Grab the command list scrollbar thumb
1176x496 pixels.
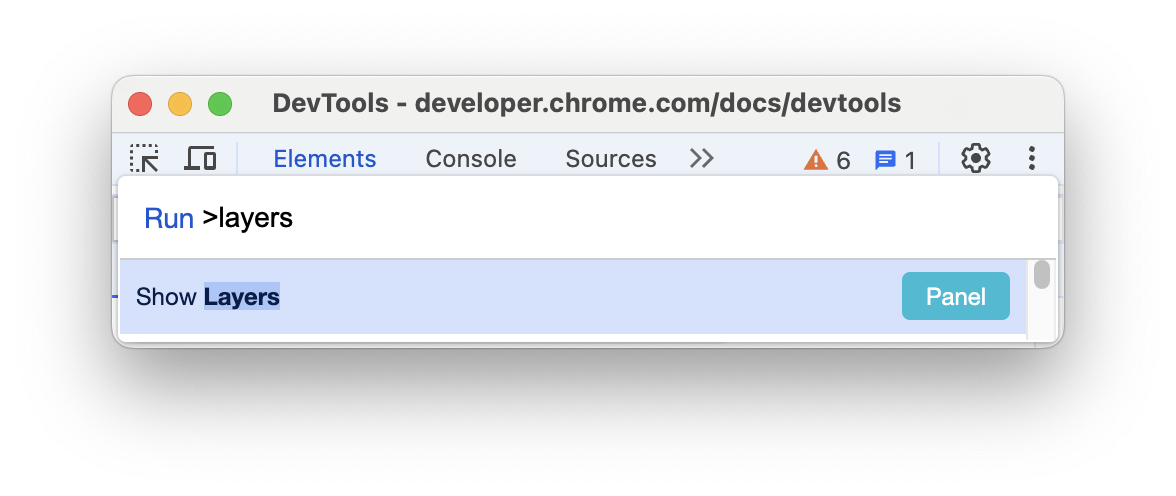click(1042, 275)
